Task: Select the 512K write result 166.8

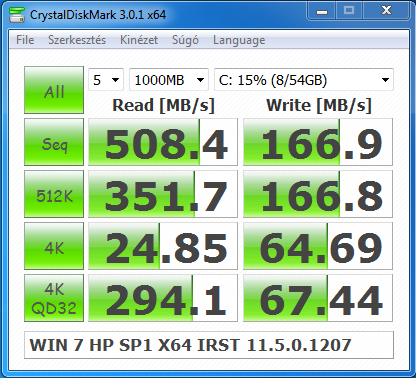Action: [x=318, y=194]
